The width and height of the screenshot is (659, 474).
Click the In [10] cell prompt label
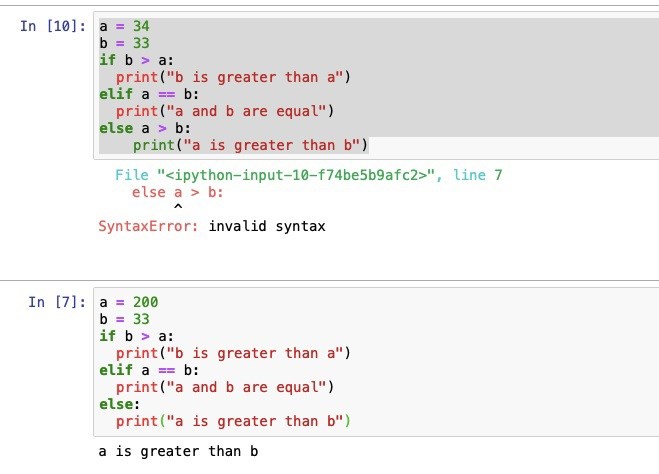[x=53, y=26]
